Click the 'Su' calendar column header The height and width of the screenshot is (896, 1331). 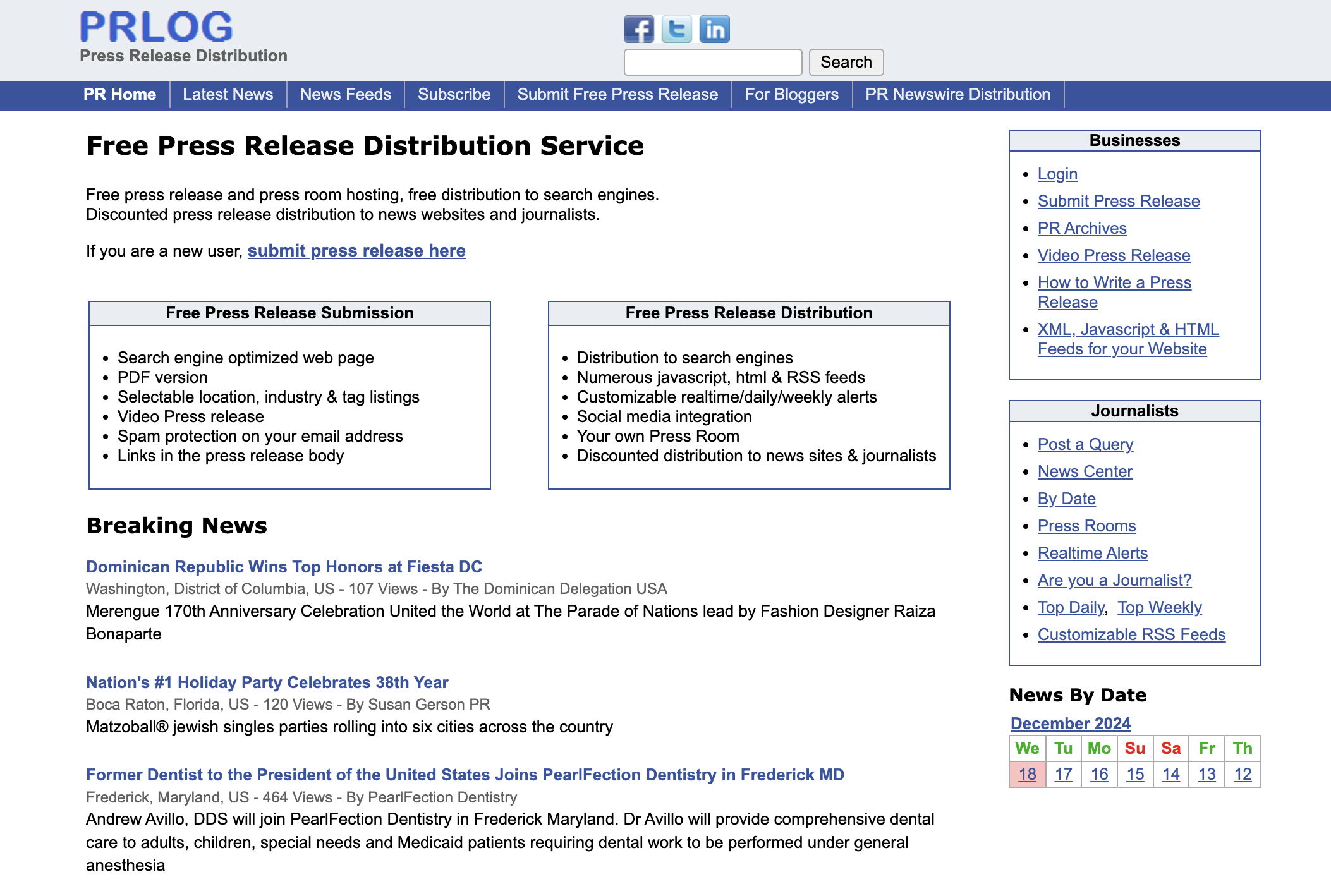click(1135, 748)
